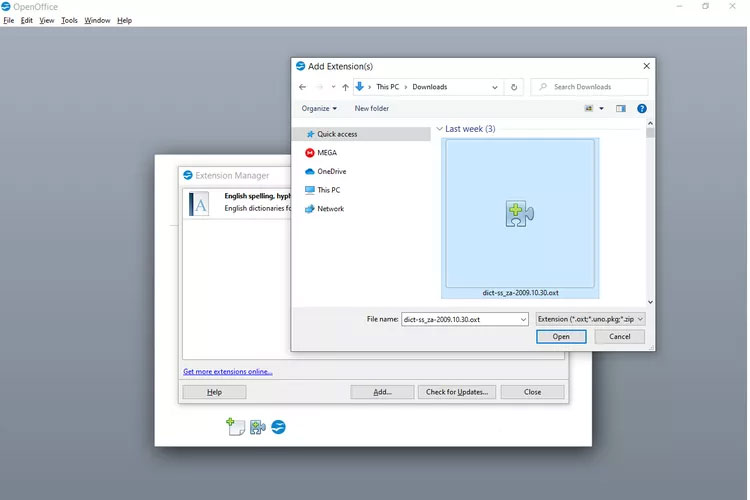This screenshot has height=500, width=750.
Task: Click Add... button in Extension Manager
Action: pyautogui.click(x=382, y=392)
